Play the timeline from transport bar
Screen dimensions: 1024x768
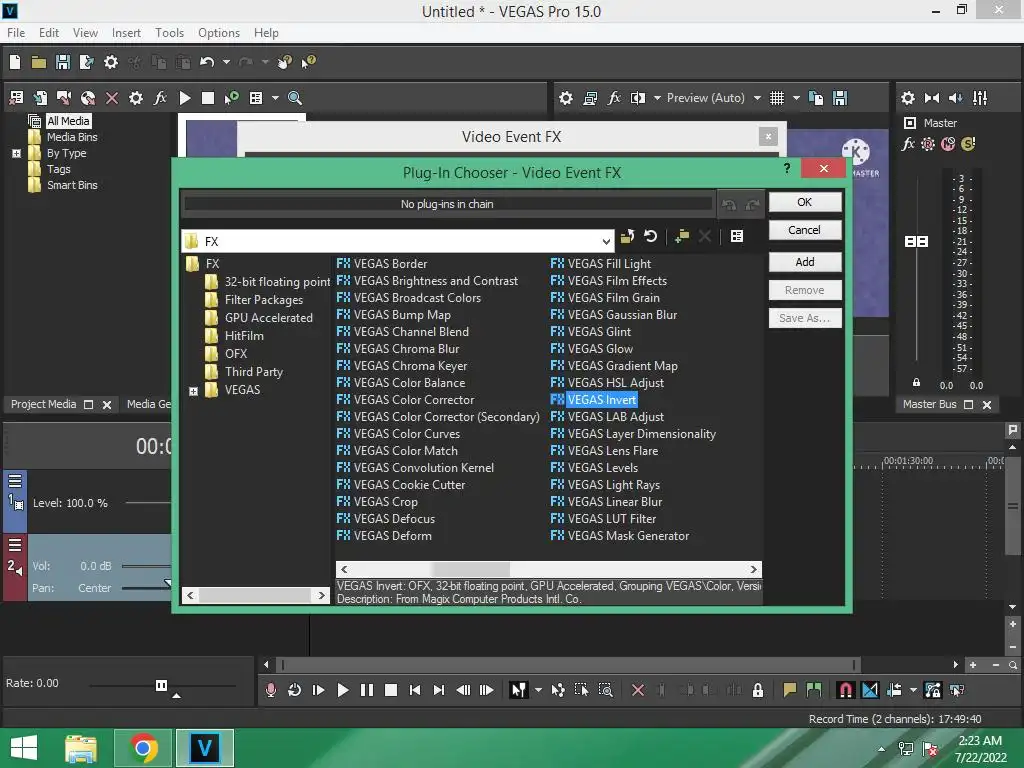pyautogui.click(x=343, y=690)
